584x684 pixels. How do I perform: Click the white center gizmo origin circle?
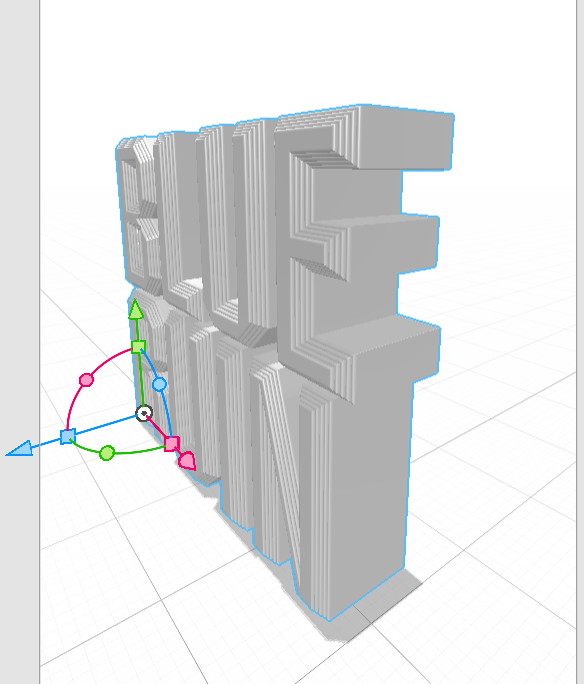(x=144, y=413)
